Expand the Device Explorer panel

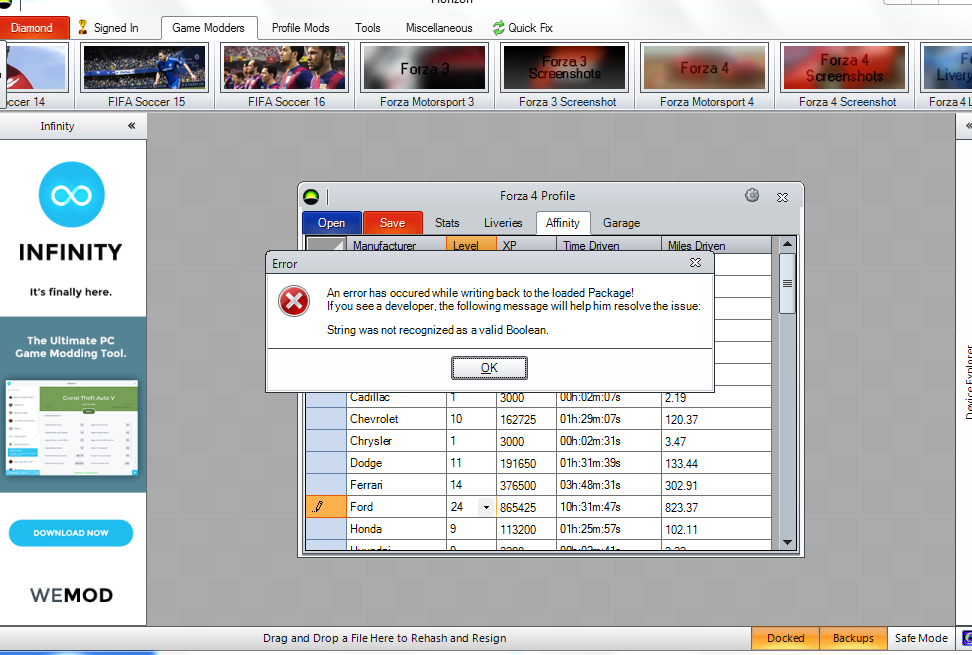click(968, 126)
